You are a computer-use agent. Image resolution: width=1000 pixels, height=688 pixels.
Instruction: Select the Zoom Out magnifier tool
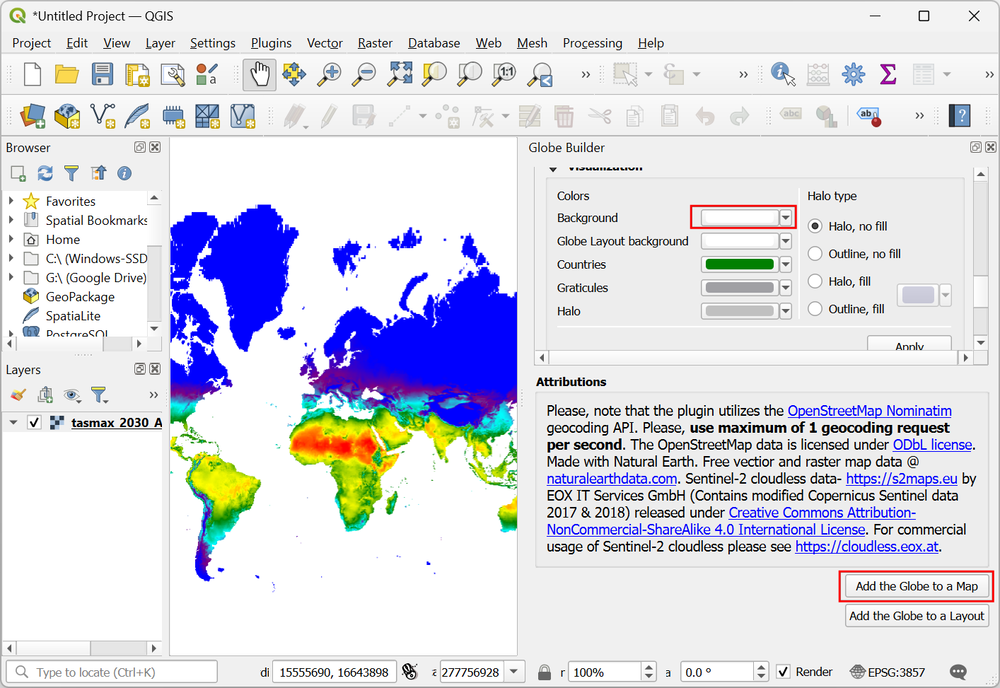tap(365, 74)
